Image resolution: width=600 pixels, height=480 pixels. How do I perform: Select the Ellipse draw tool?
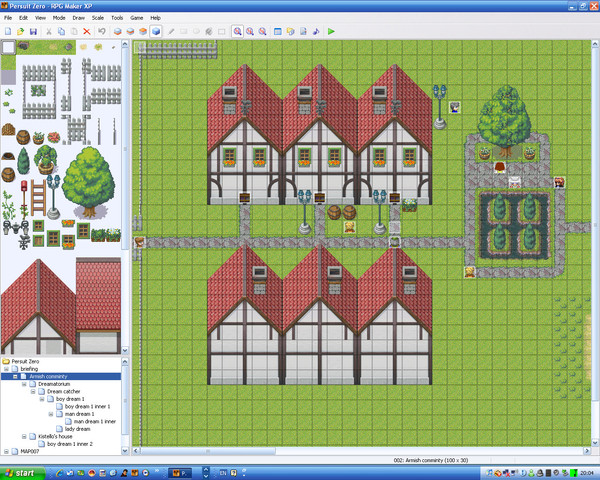pos(196,31)
